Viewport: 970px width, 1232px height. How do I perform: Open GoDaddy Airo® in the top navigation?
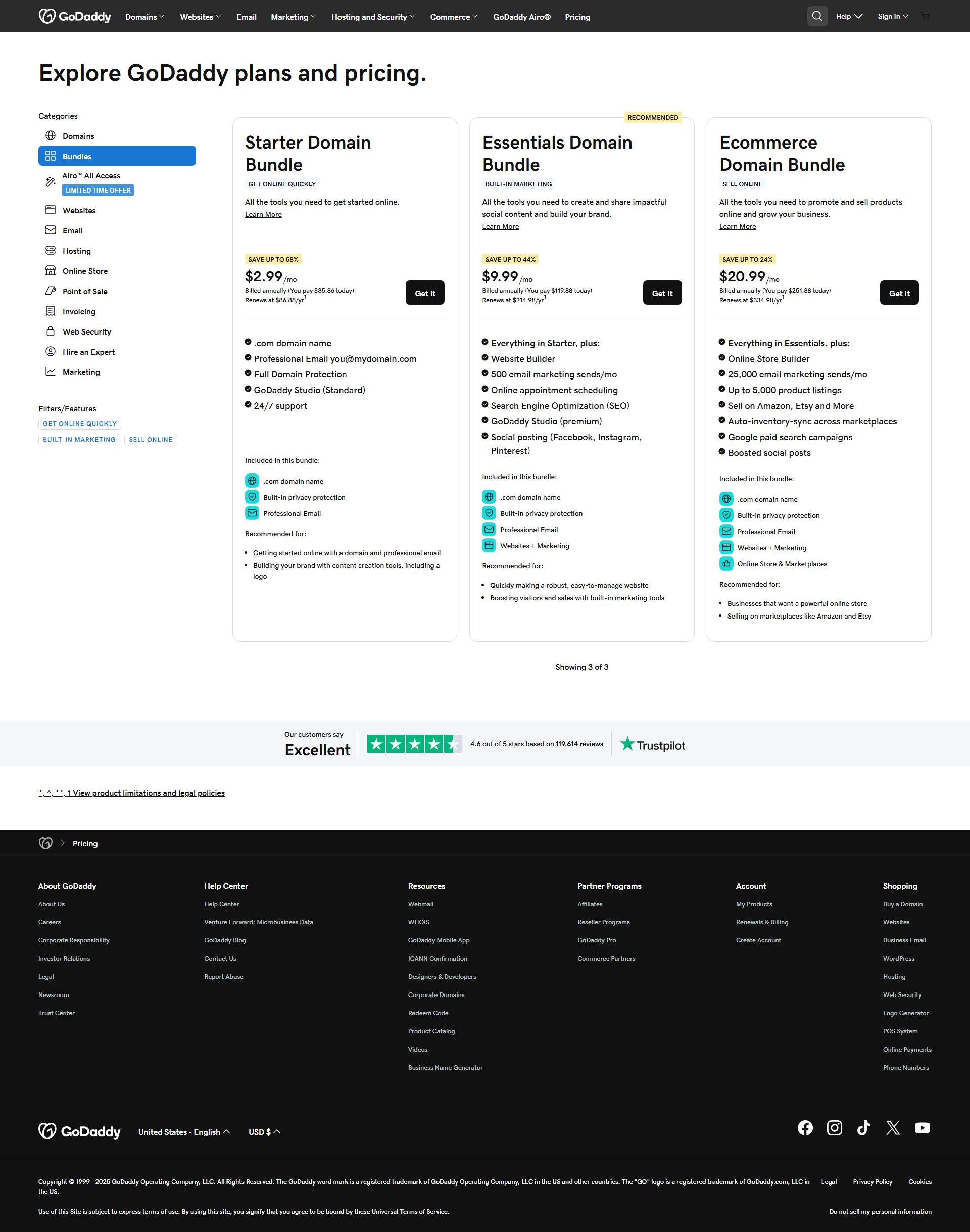pyautogui.click(x=522, y=17)
